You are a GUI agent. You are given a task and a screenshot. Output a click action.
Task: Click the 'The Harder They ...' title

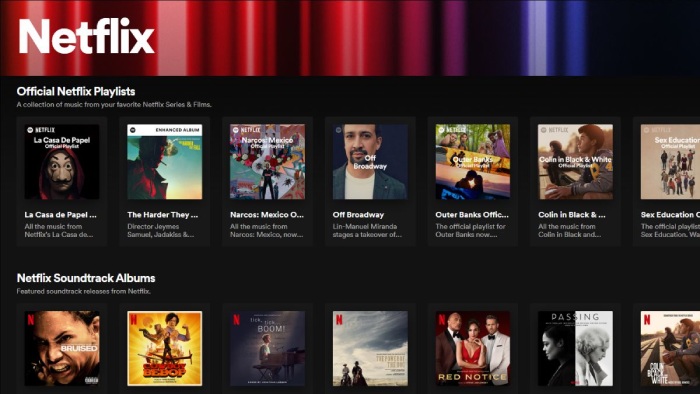[x=162, y=215]
